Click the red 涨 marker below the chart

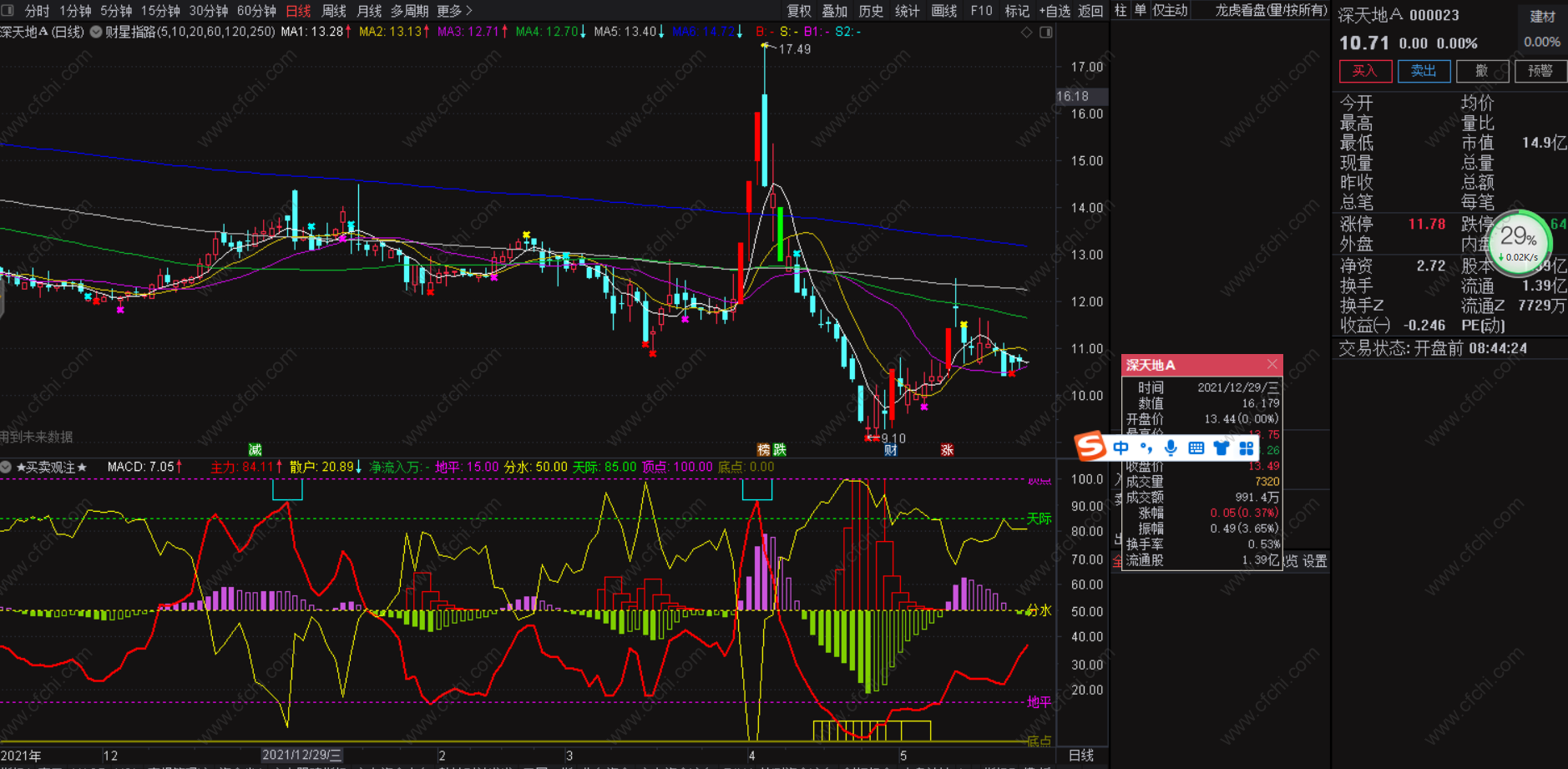coord(947,450)
